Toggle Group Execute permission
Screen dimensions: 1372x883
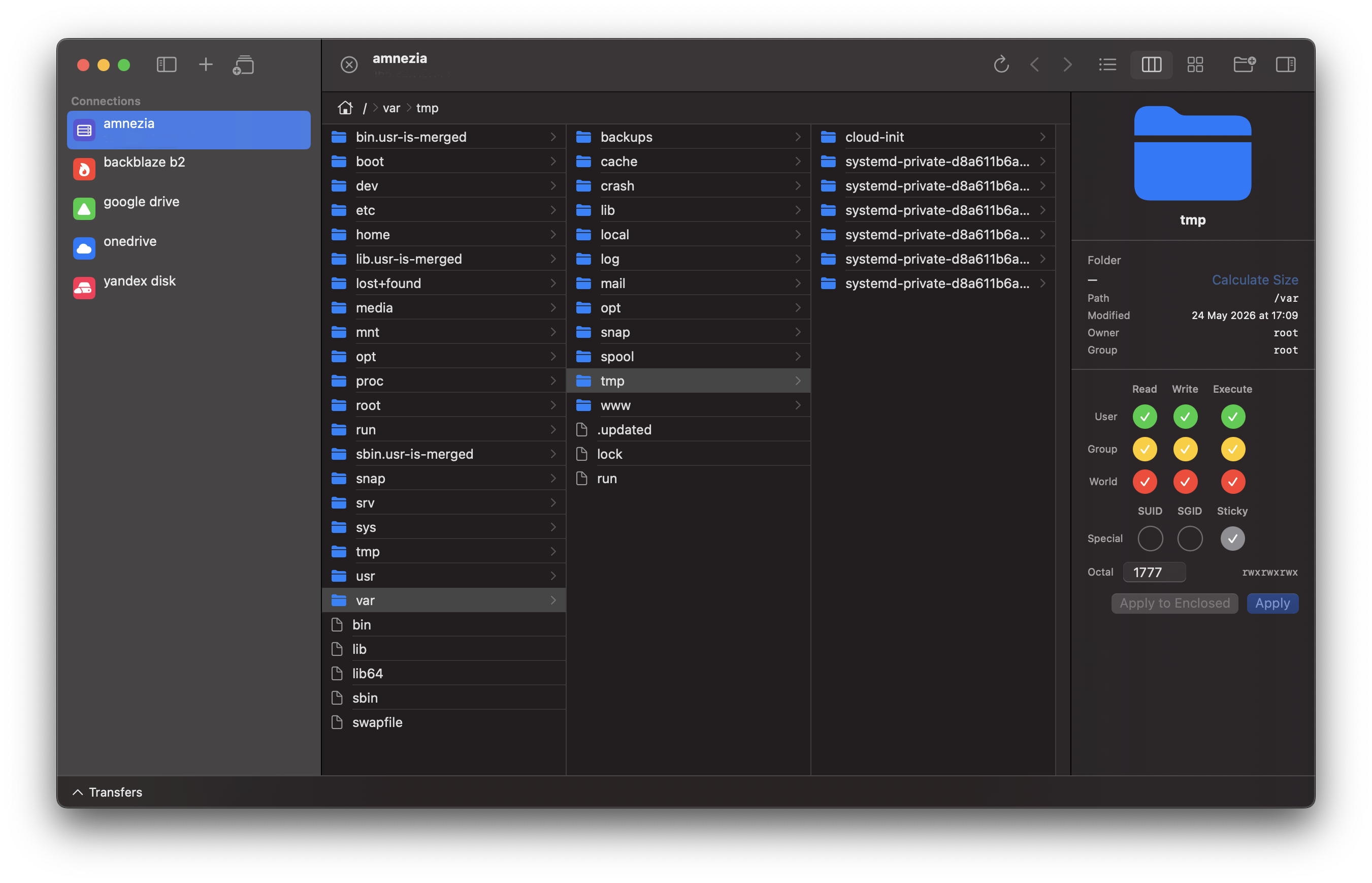point(1233,449)
